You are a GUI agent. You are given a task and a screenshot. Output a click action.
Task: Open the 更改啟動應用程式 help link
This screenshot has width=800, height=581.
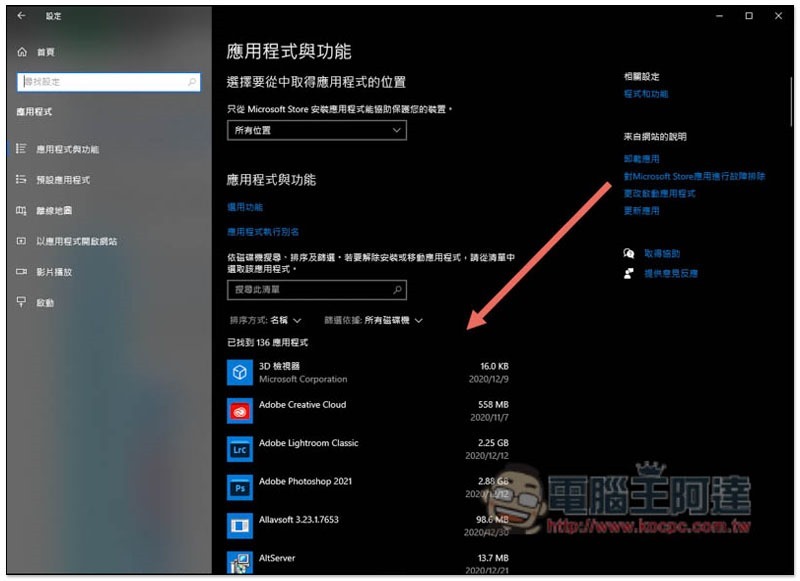[x=659, y=193]
